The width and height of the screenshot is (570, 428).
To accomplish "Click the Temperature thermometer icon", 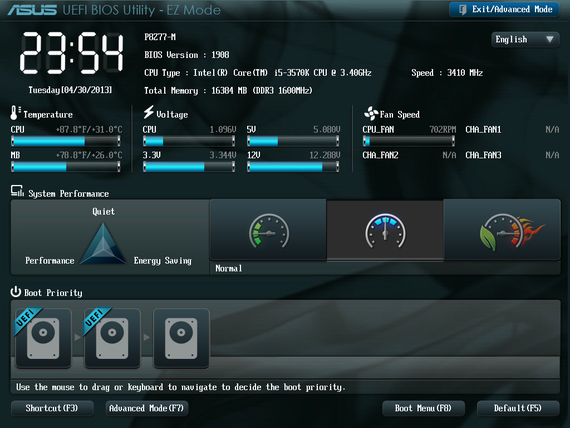I will tap(15, 113).
